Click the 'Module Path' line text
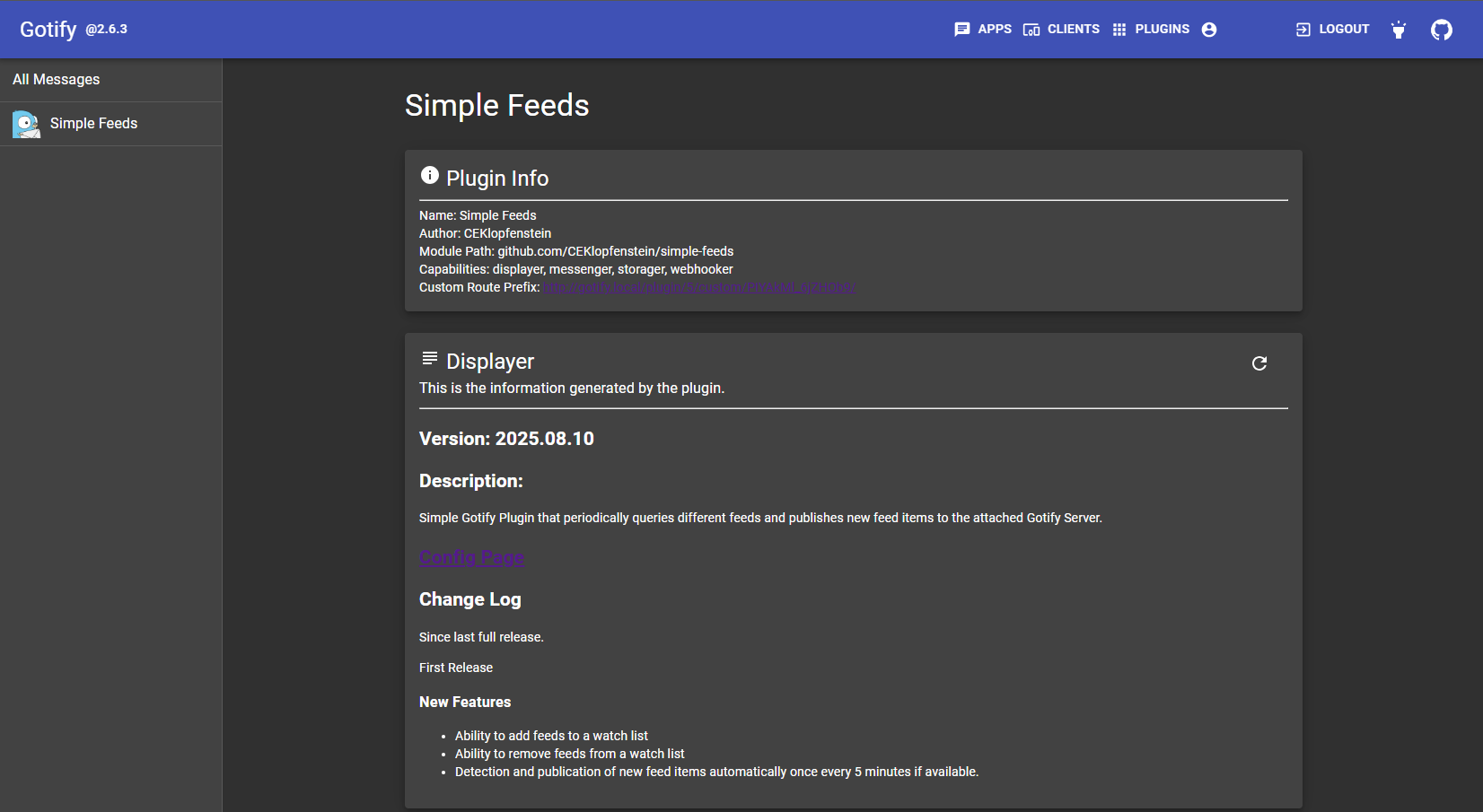 pyautogui.click(x=576, y=251)
